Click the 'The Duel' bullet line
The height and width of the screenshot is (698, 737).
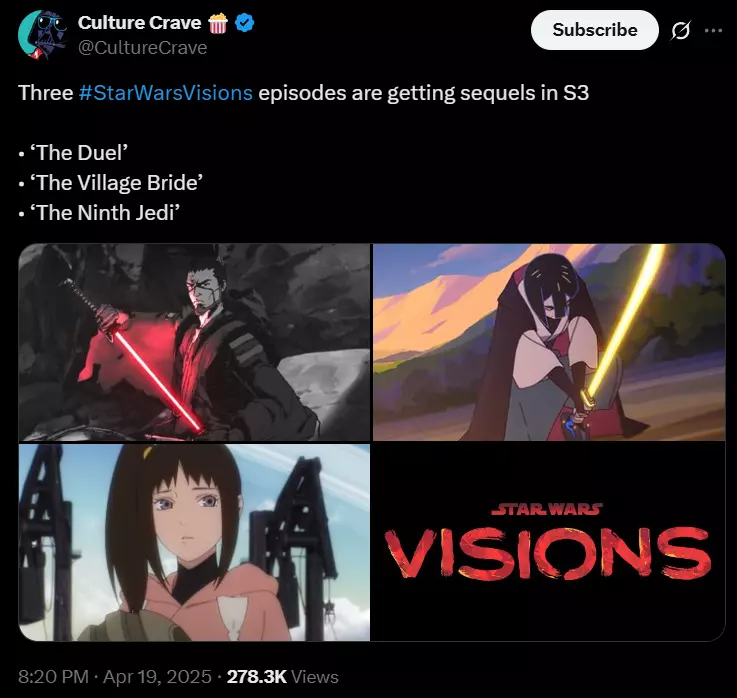73,153
